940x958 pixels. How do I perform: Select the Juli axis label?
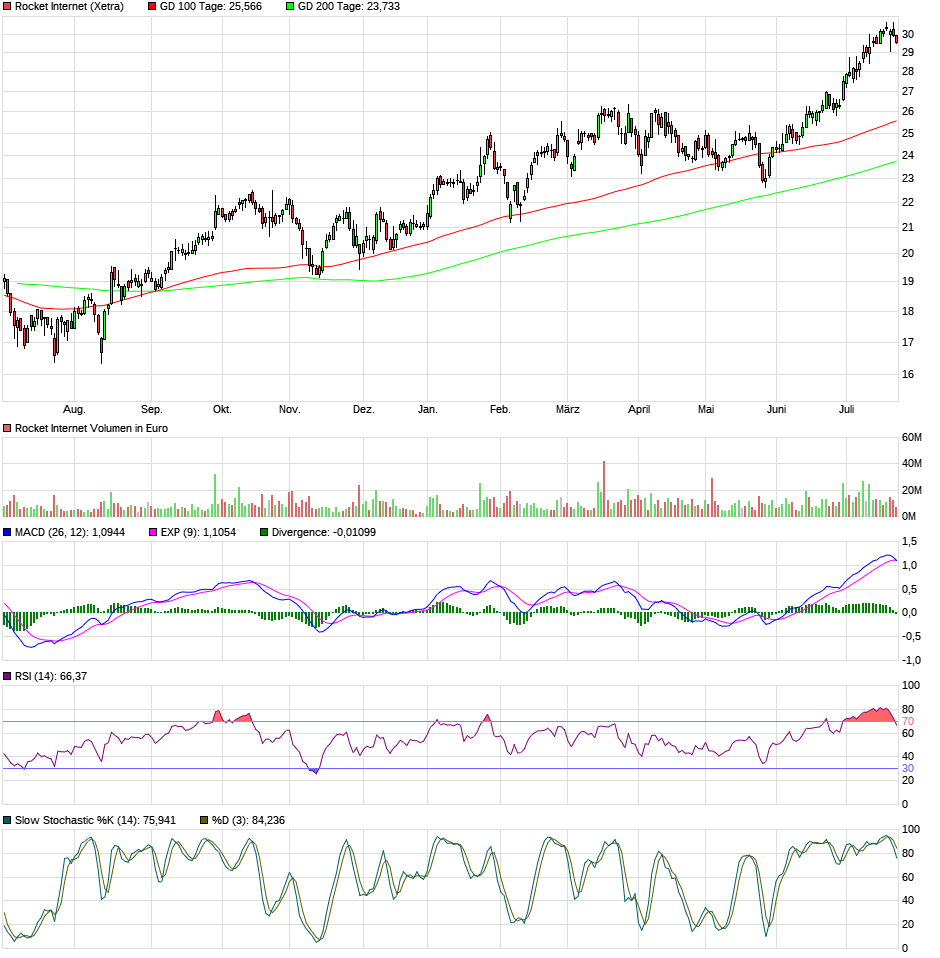847,409
